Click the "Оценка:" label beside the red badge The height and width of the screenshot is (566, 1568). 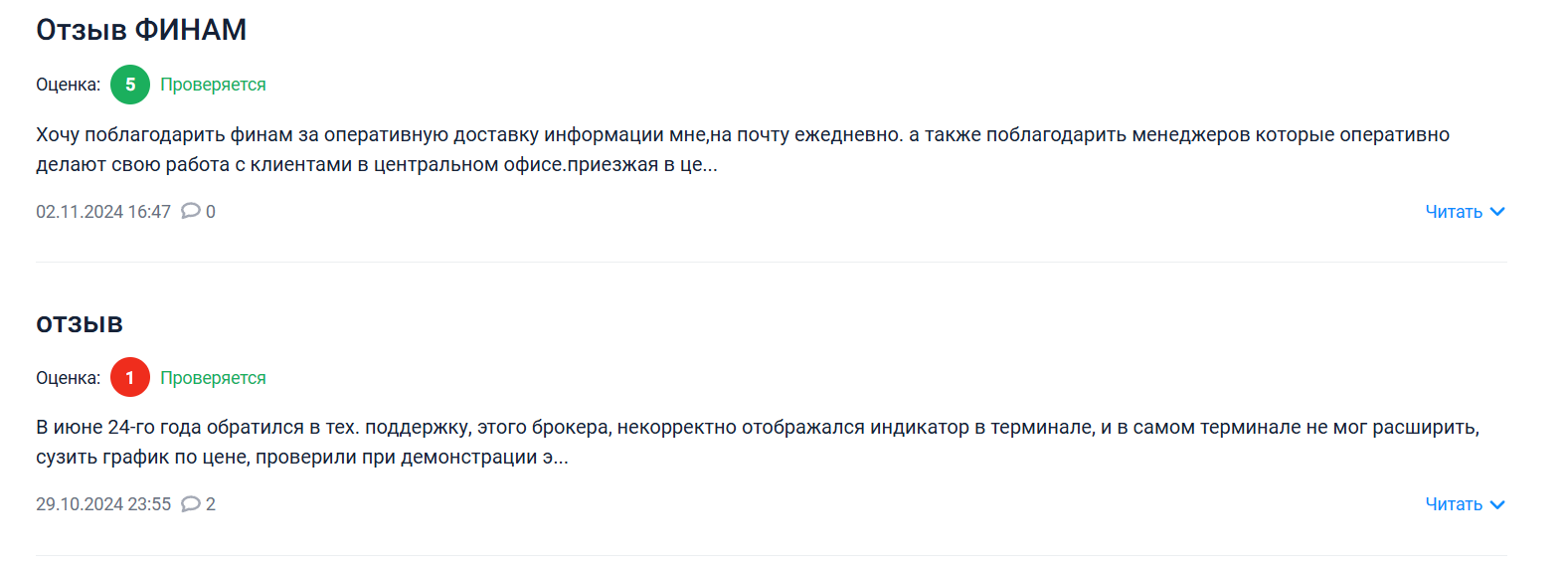(68, 378)
